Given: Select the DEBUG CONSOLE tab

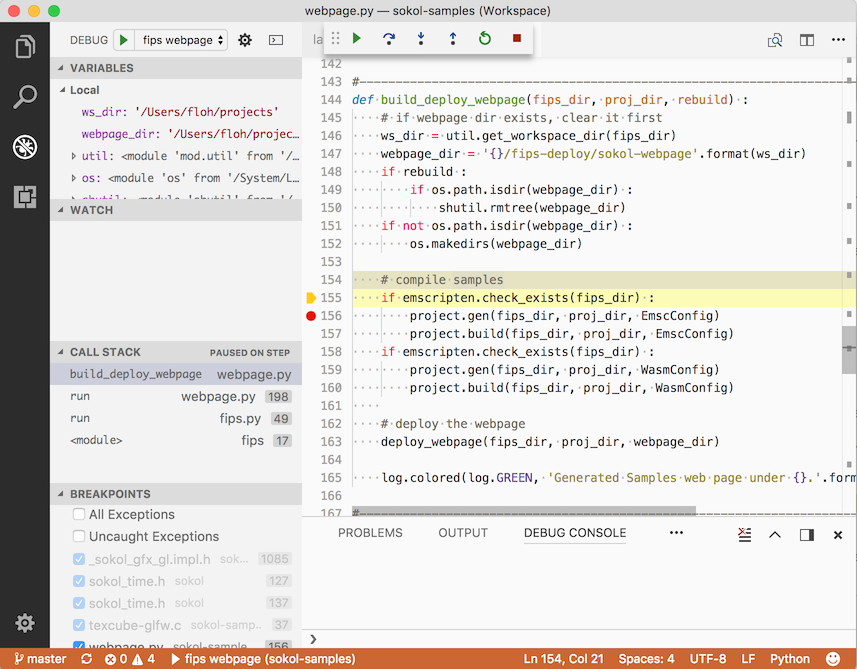Looking at the screenshot, I should click(575, 533).
